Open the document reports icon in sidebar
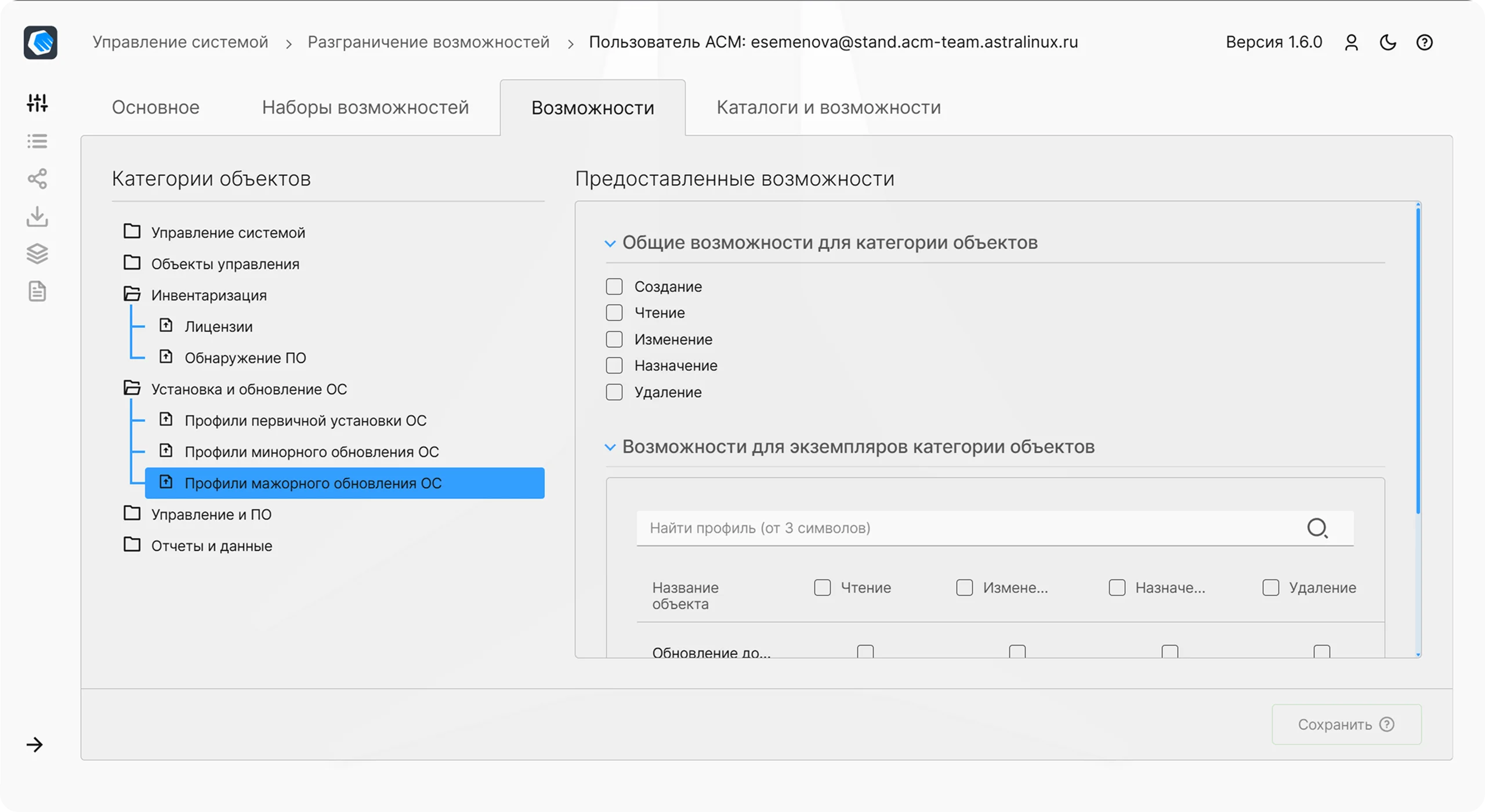1485x812 pixels. tap(37, 291)
